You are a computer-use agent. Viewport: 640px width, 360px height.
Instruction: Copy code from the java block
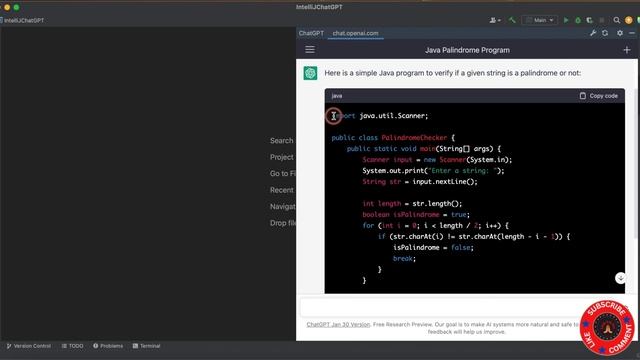pyautogui.click(x=598, y=96)
